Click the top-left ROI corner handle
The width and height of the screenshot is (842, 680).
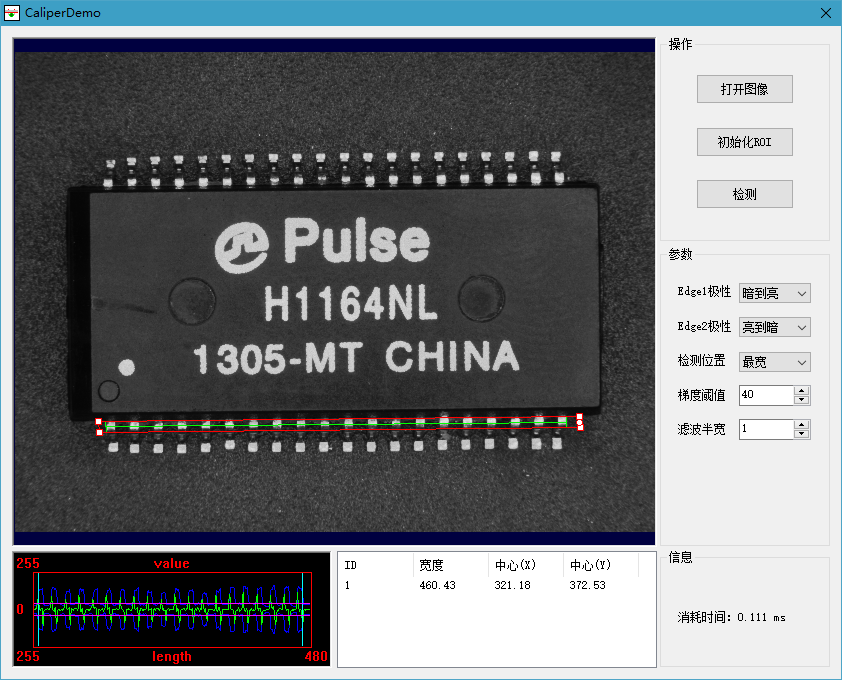pyautogui.click(x=98, y=421)
